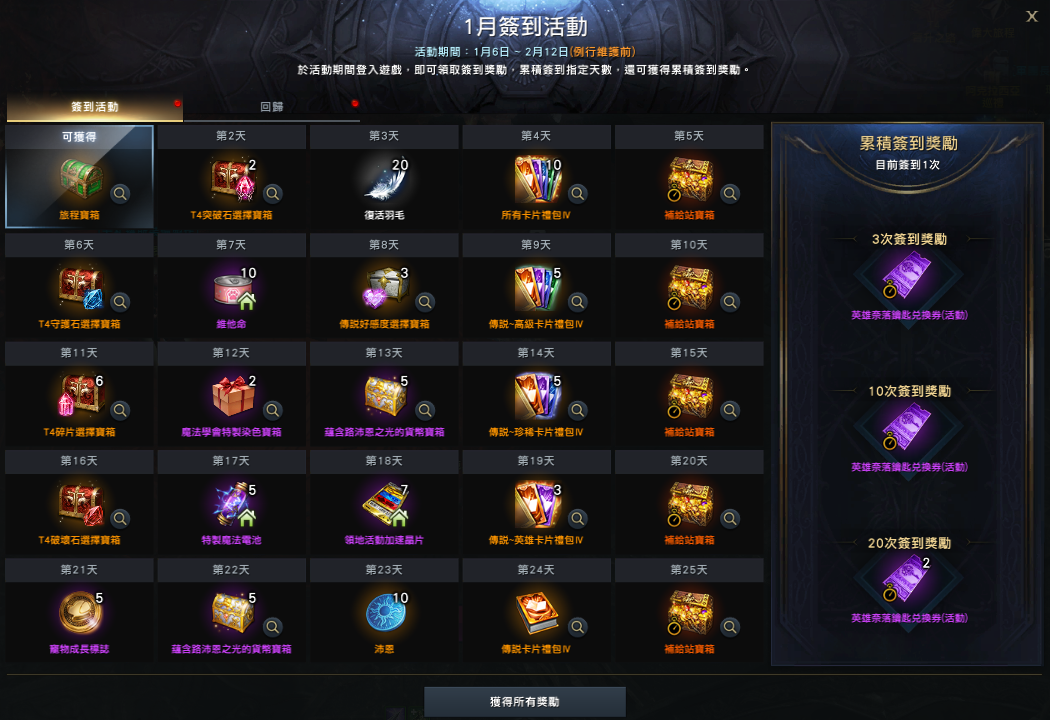Open the 回歸 tab

272,107
